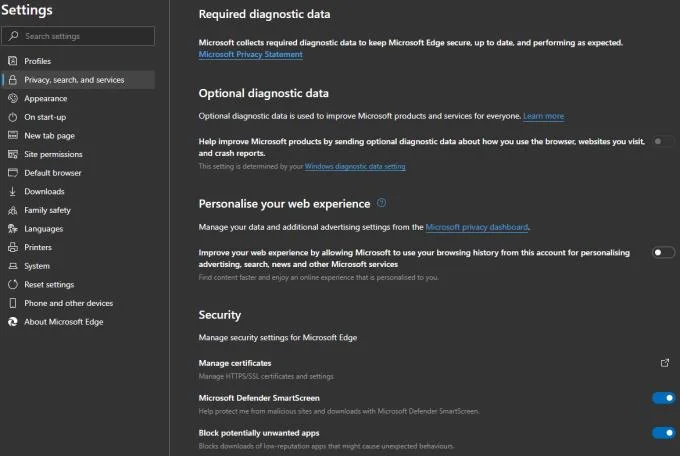Viewport: 680px width, 456px height.
Task: Click the Optional diagnostic data heading
Action: click(263, 93)
